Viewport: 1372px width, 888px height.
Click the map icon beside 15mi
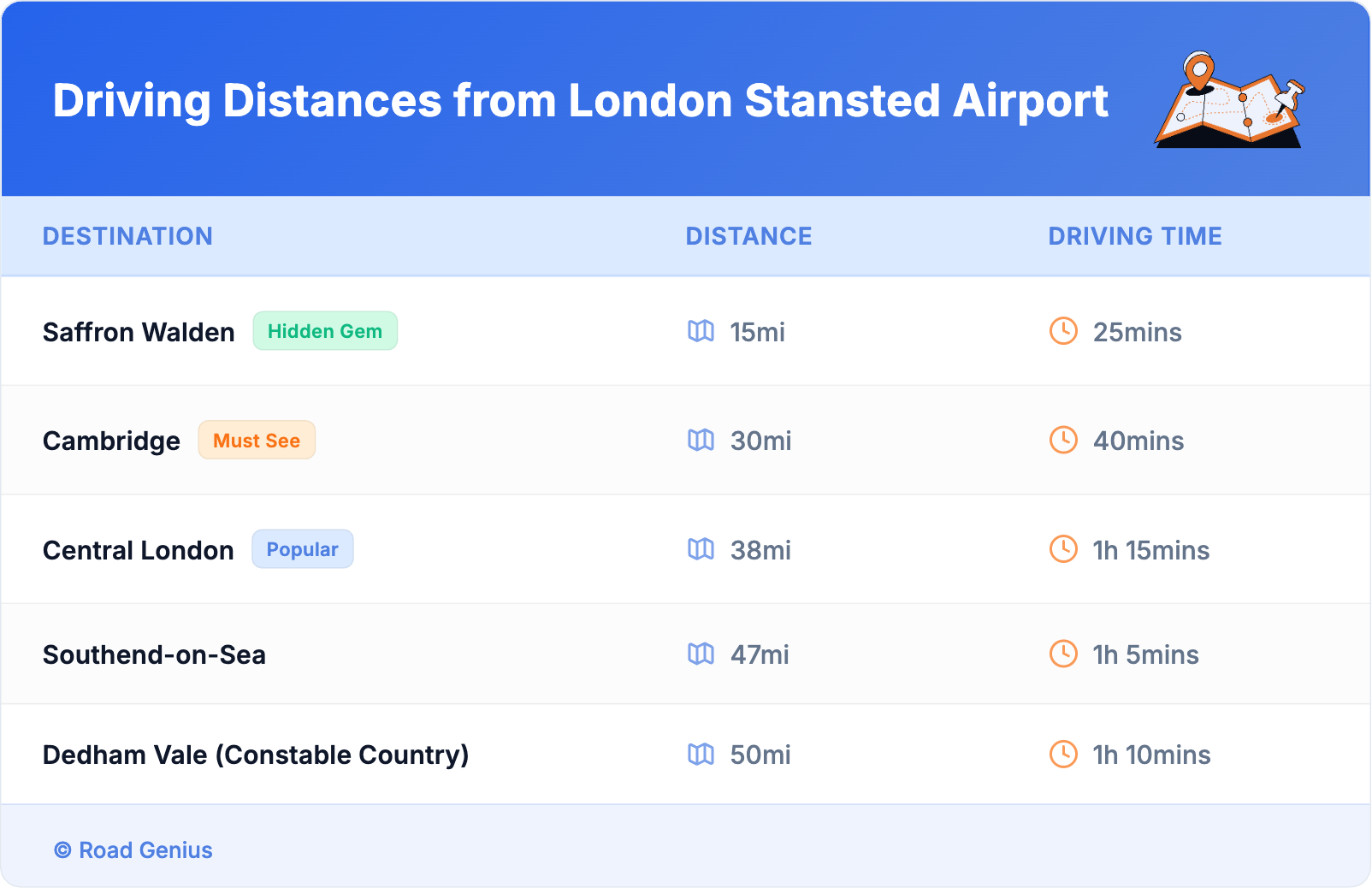701,331
